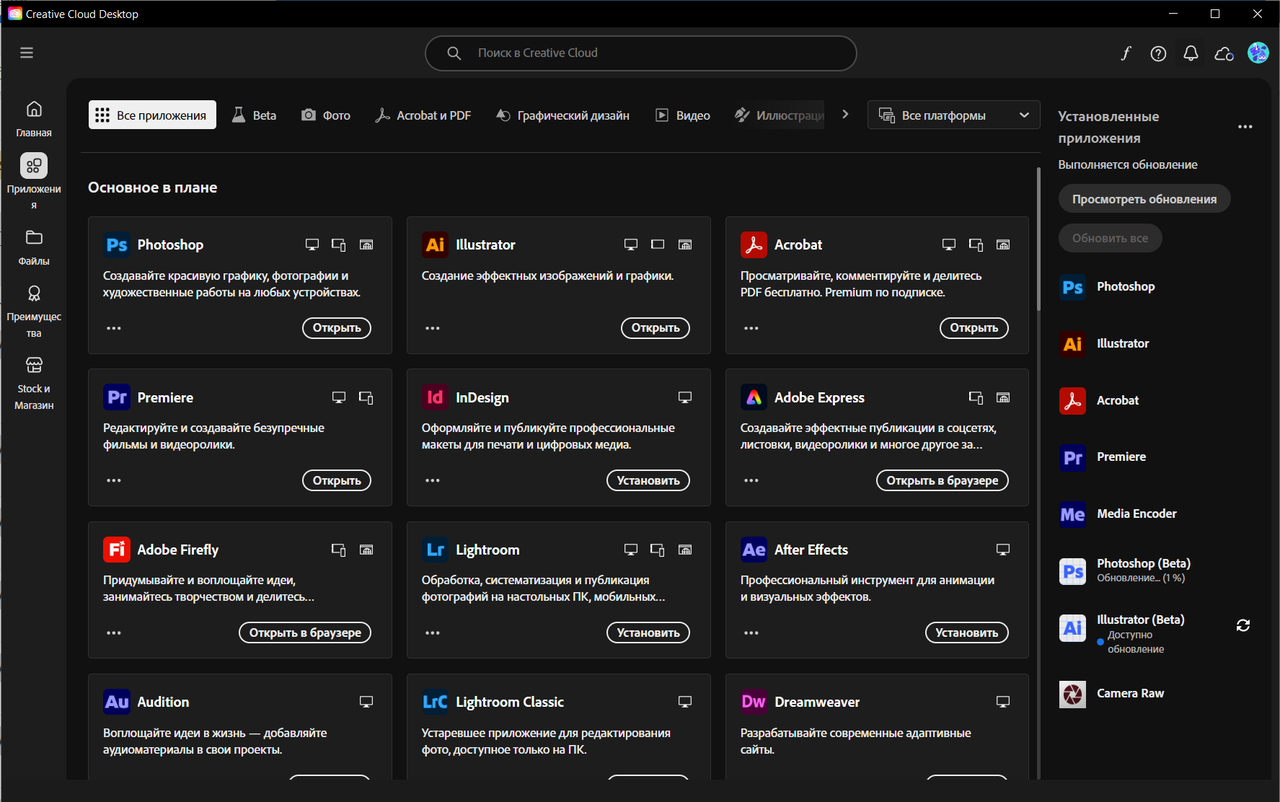Select Camera Raw icon in installed list

pos(1073,694)
